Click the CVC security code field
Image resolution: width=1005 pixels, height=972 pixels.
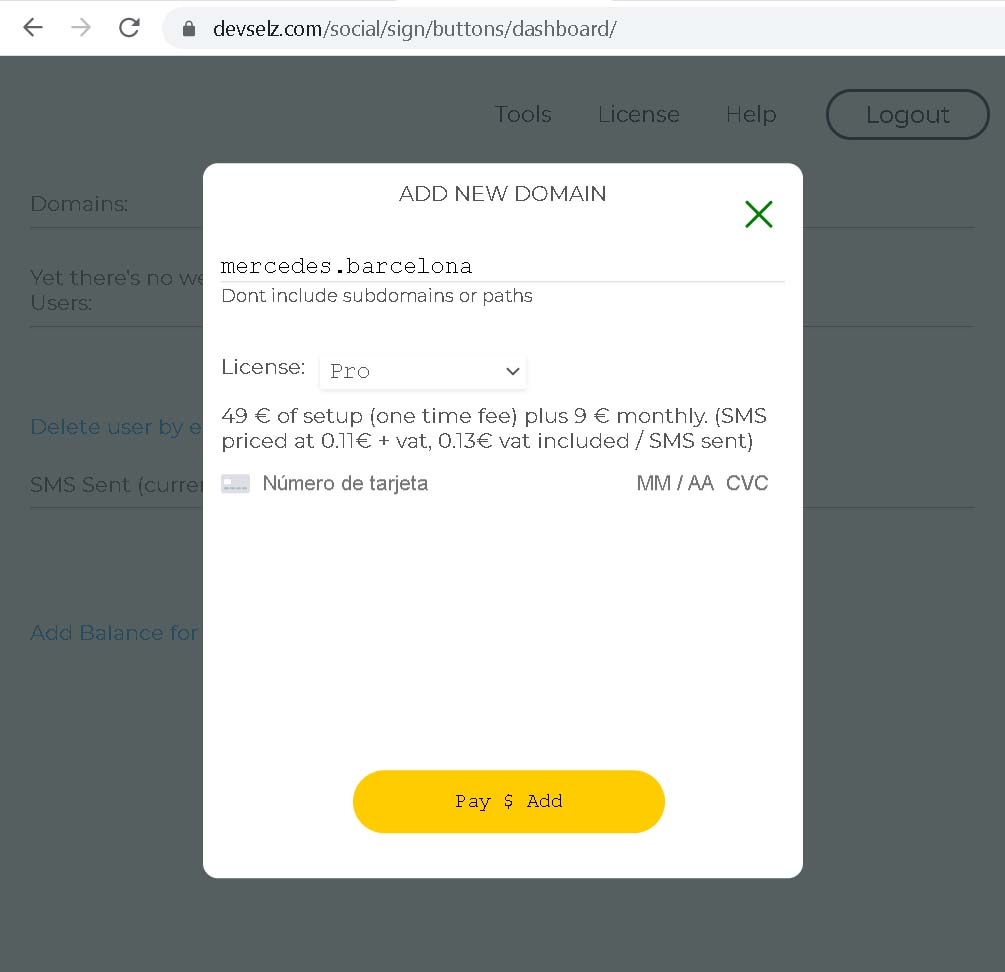(x=747, y=484)
